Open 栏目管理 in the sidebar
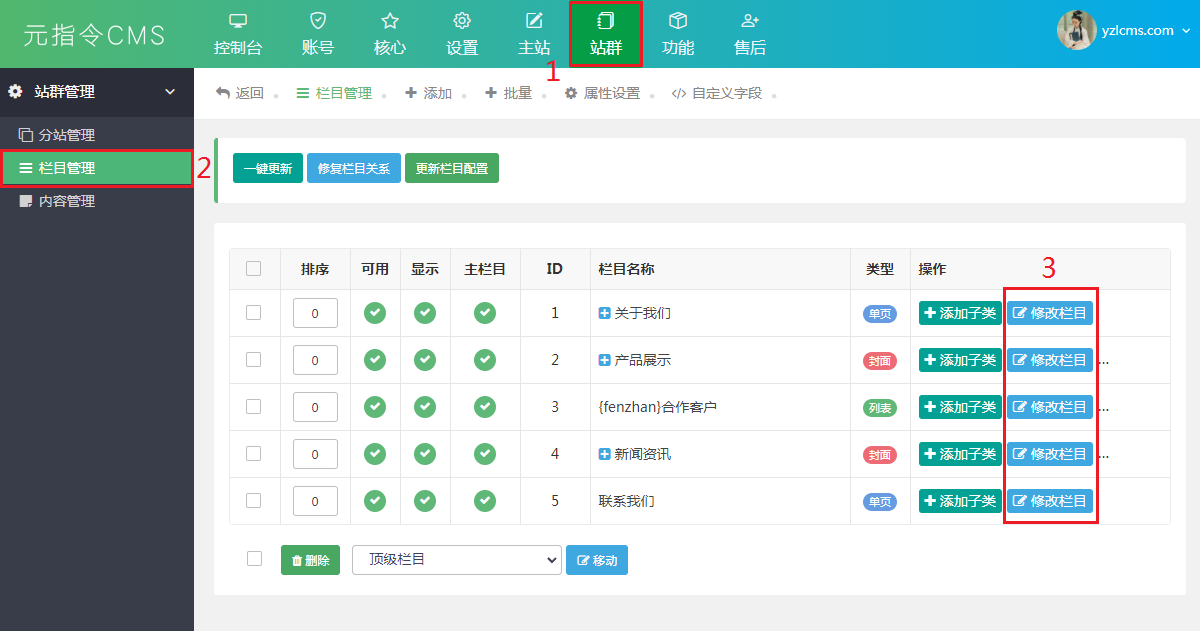This screenshot has width=1200, height=631. [97, 168]
